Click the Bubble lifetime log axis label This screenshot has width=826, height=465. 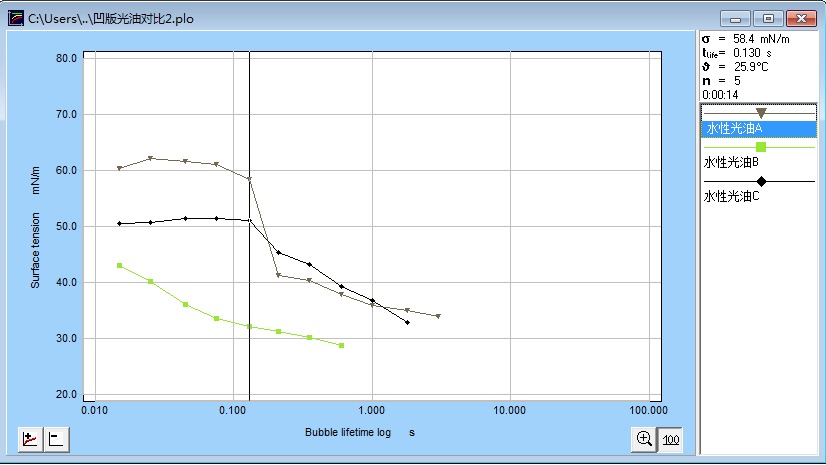tap(360, 433)
